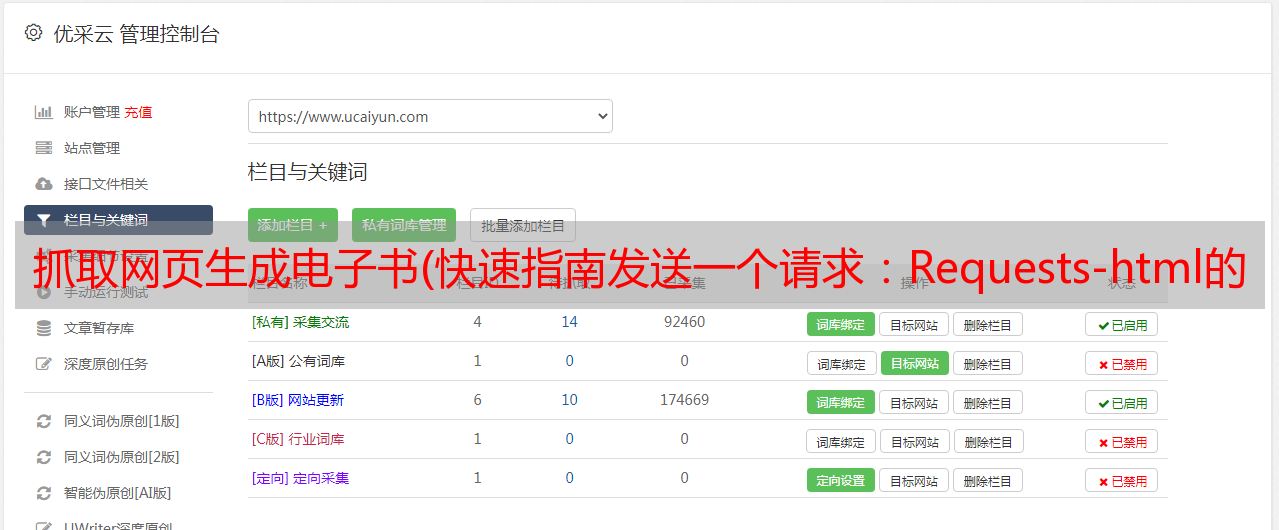Click 删除栏目 for 定向采集 row
1279x530 pixels.
point(987,480)
